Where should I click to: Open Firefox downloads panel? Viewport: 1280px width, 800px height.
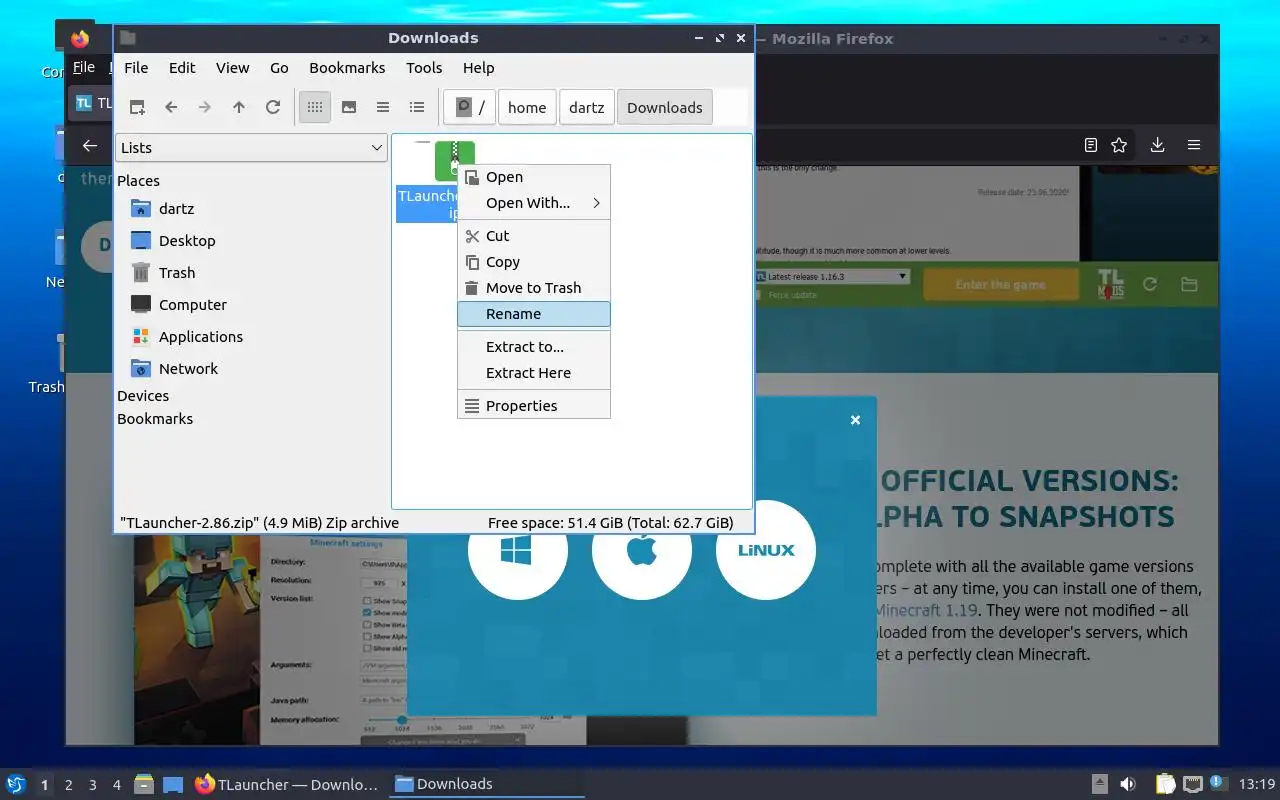(1157, 145)
